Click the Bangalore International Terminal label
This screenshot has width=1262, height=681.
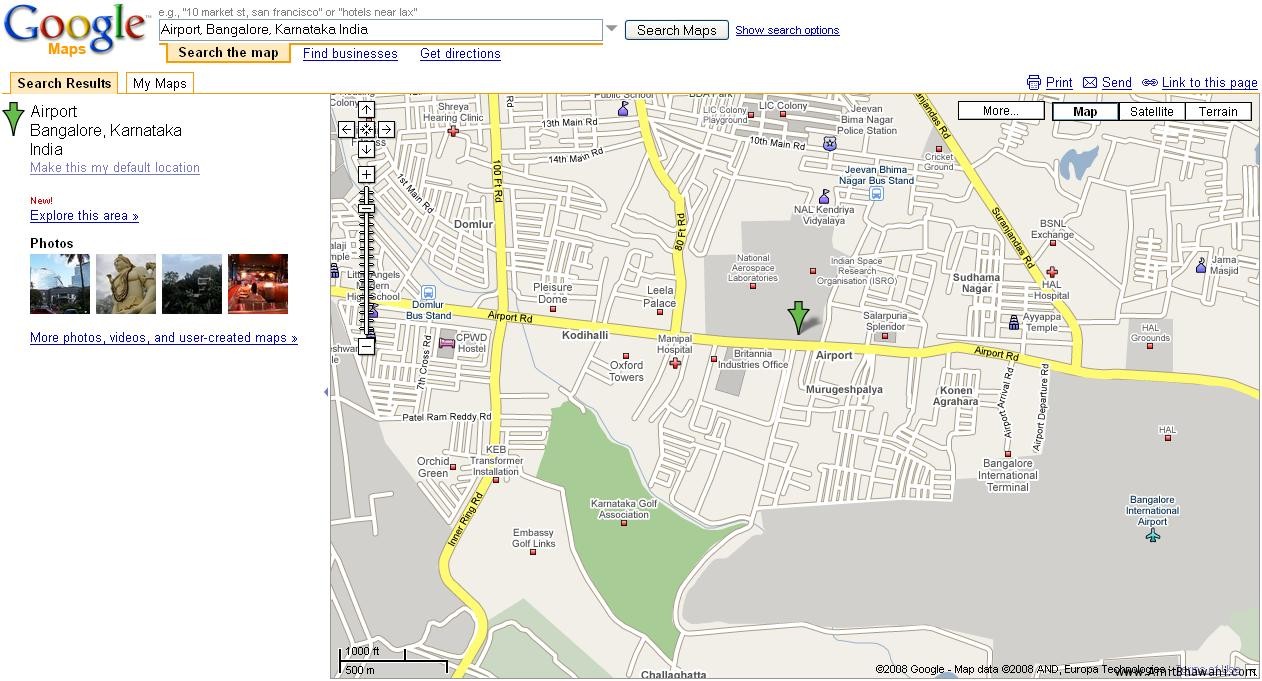[1008, 475]
